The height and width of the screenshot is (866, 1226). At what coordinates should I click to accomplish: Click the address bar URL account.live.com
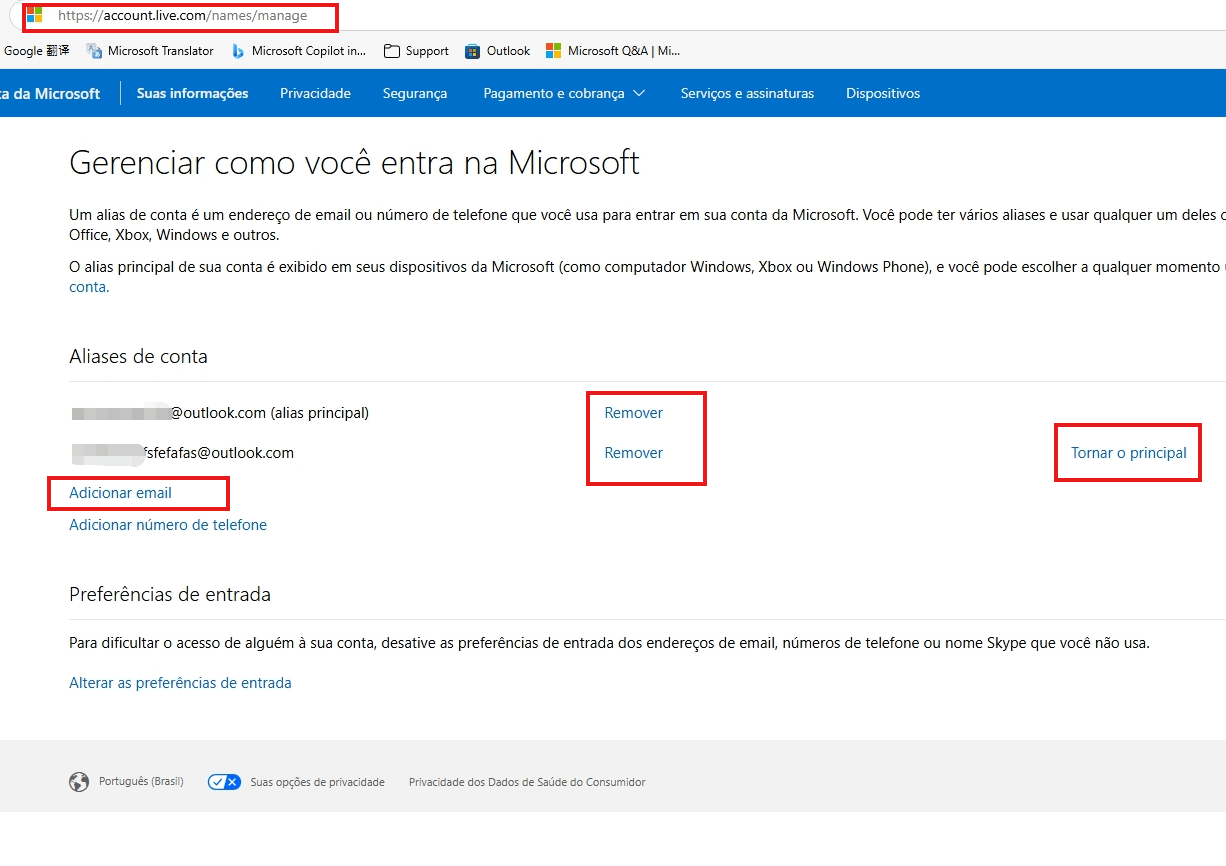pos(182,16)
